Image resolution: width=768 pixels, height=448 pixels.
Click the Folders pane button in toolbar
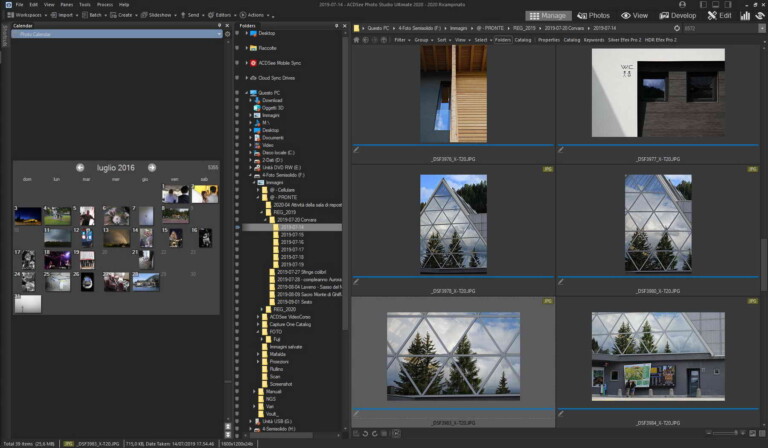tap(503, 40)
